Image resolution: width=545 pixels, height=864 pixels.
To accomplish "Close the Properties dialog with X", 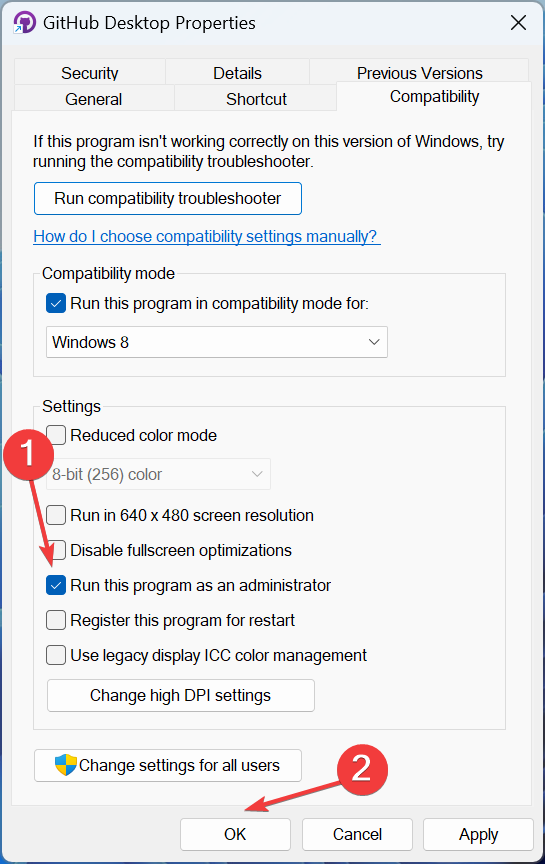I will point(518,23).
